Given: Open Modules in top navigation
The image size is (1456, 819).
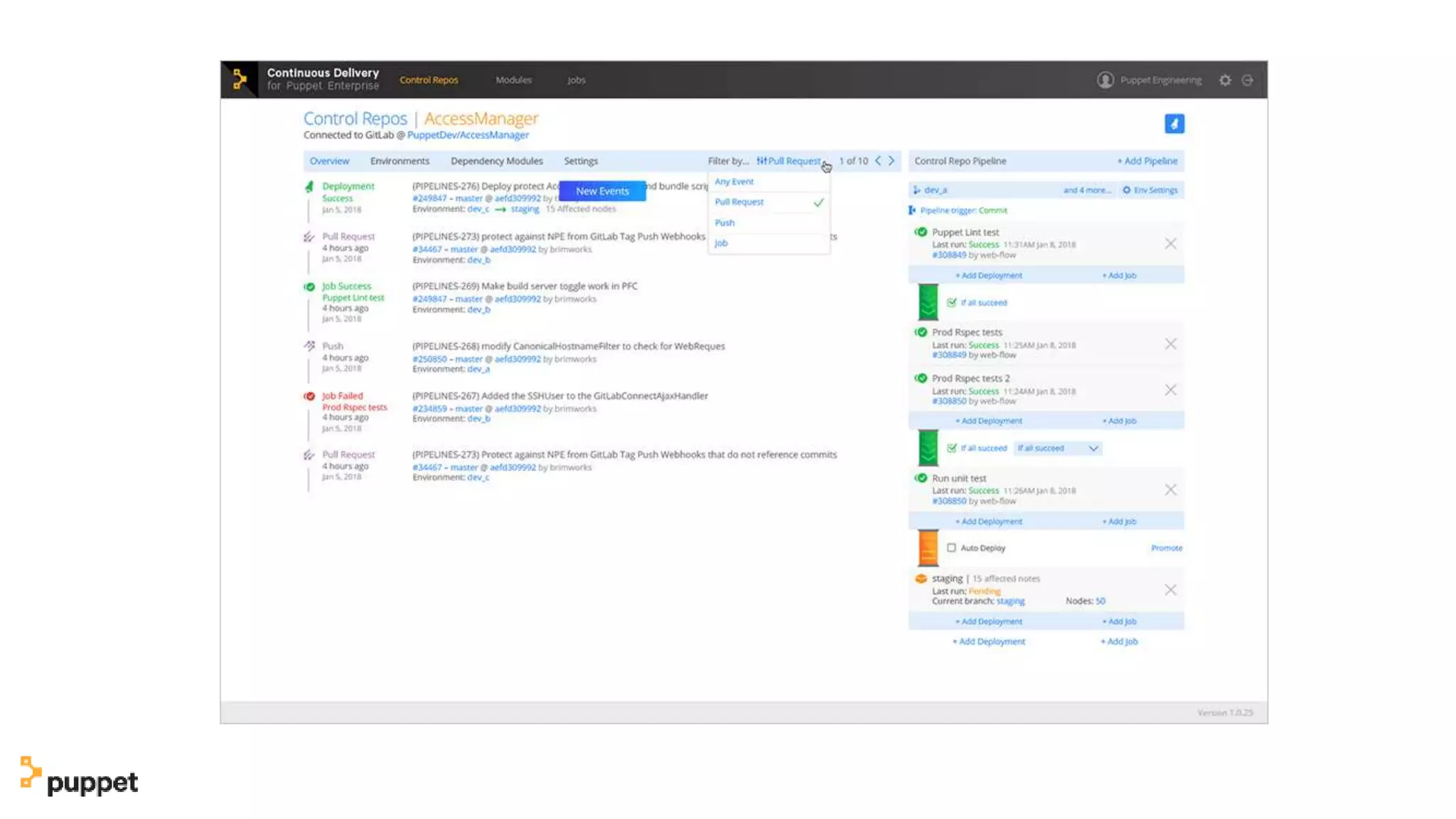Looking at the screenshot, I should point(513,80).
